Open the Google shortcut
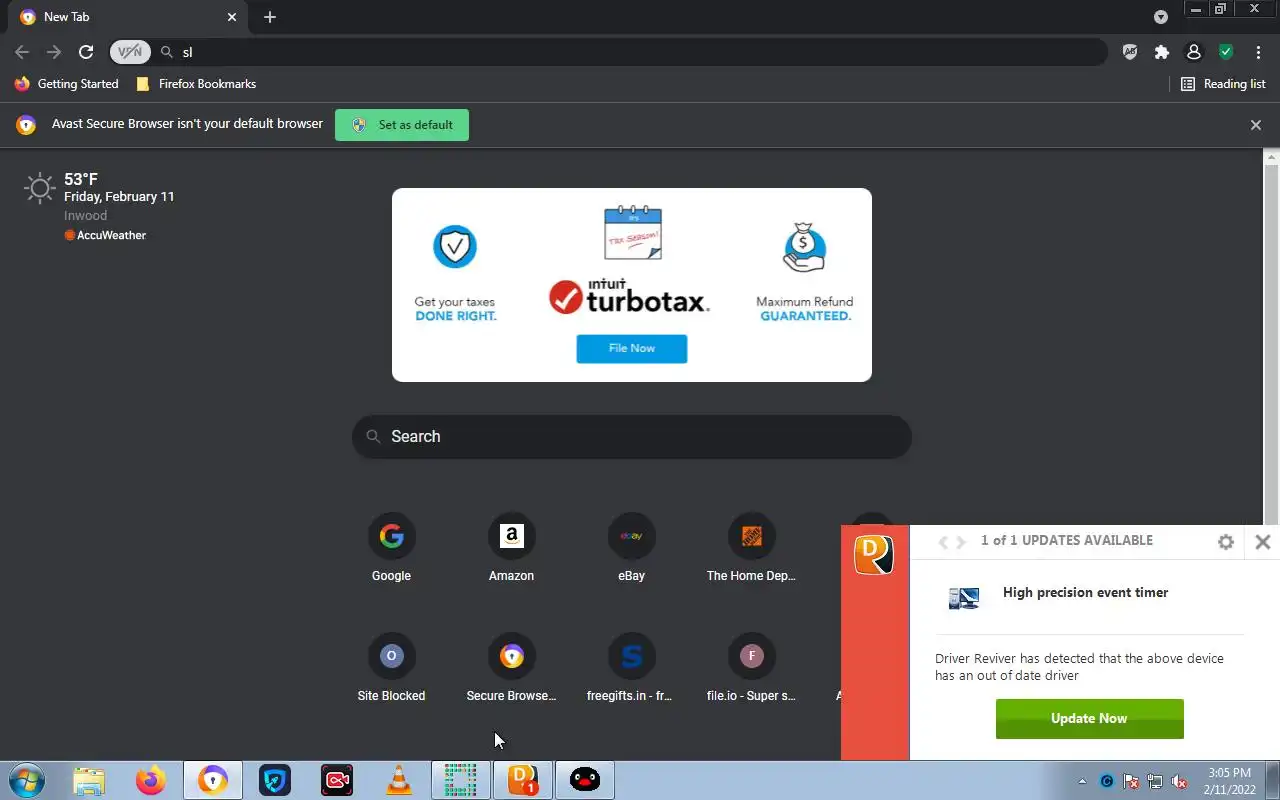This screenshot has height=800, width=1280. pos(391,548)
